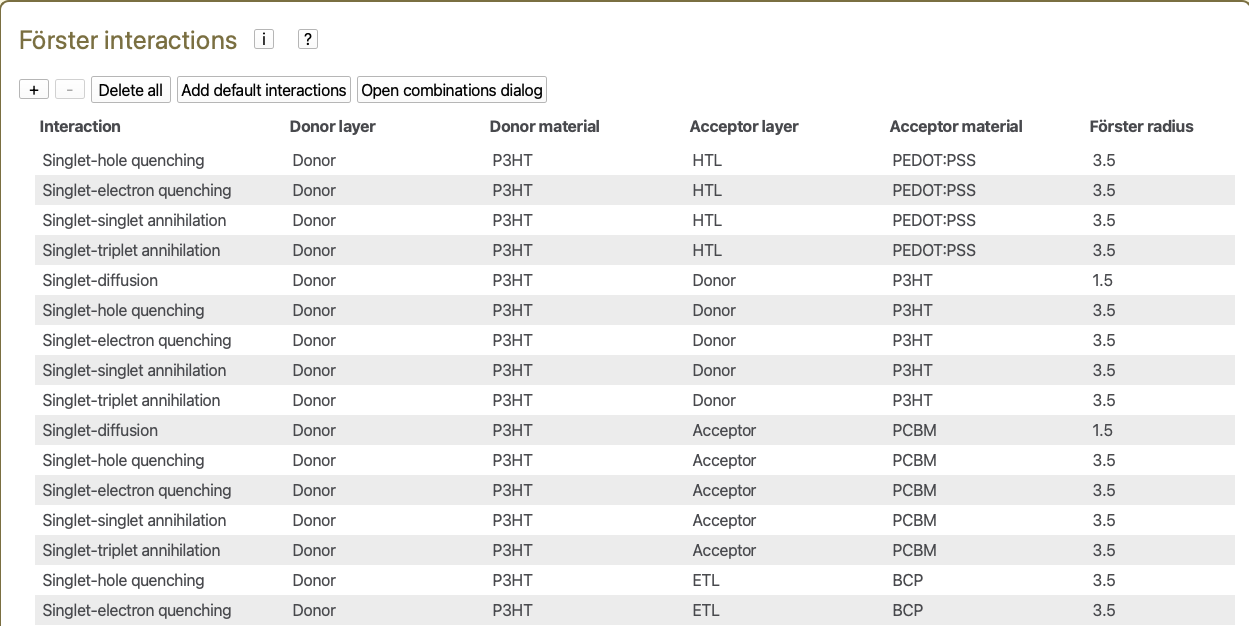
Task: Edit Förster radius in first row
Action: pos(1104,160)
